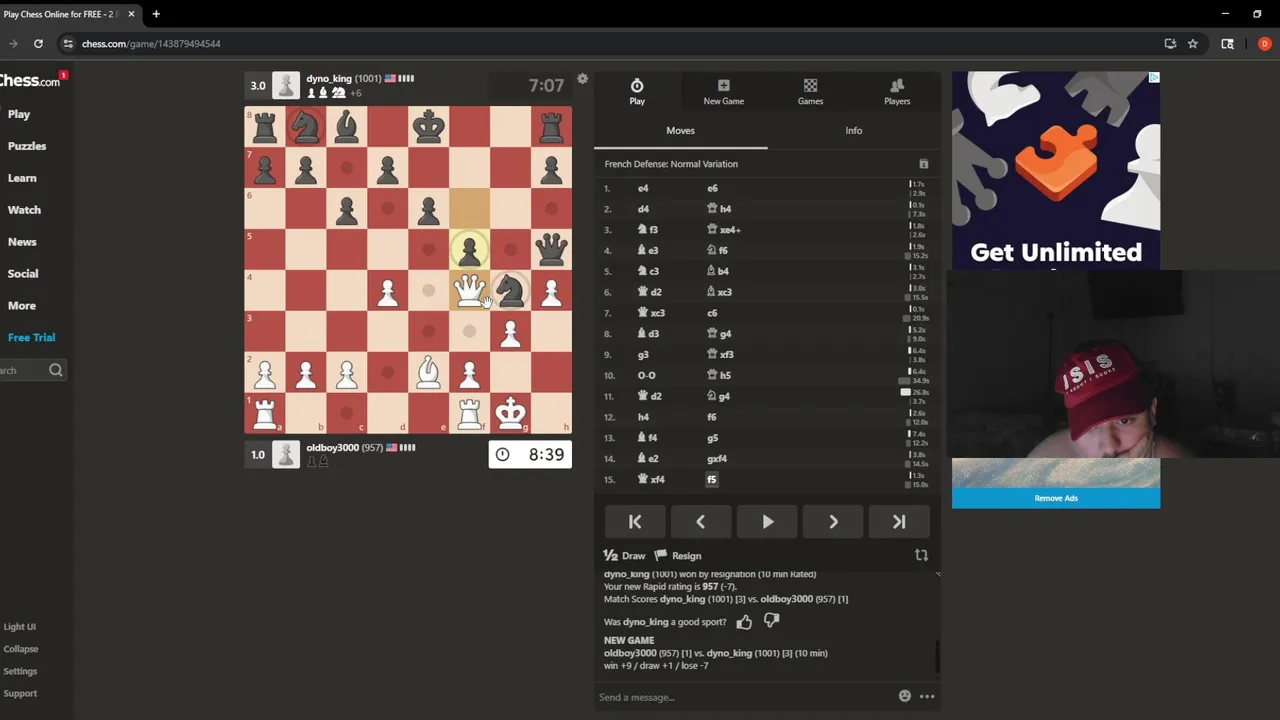
Task: Give a thumbs down for good sport
Action: [771, 622]
